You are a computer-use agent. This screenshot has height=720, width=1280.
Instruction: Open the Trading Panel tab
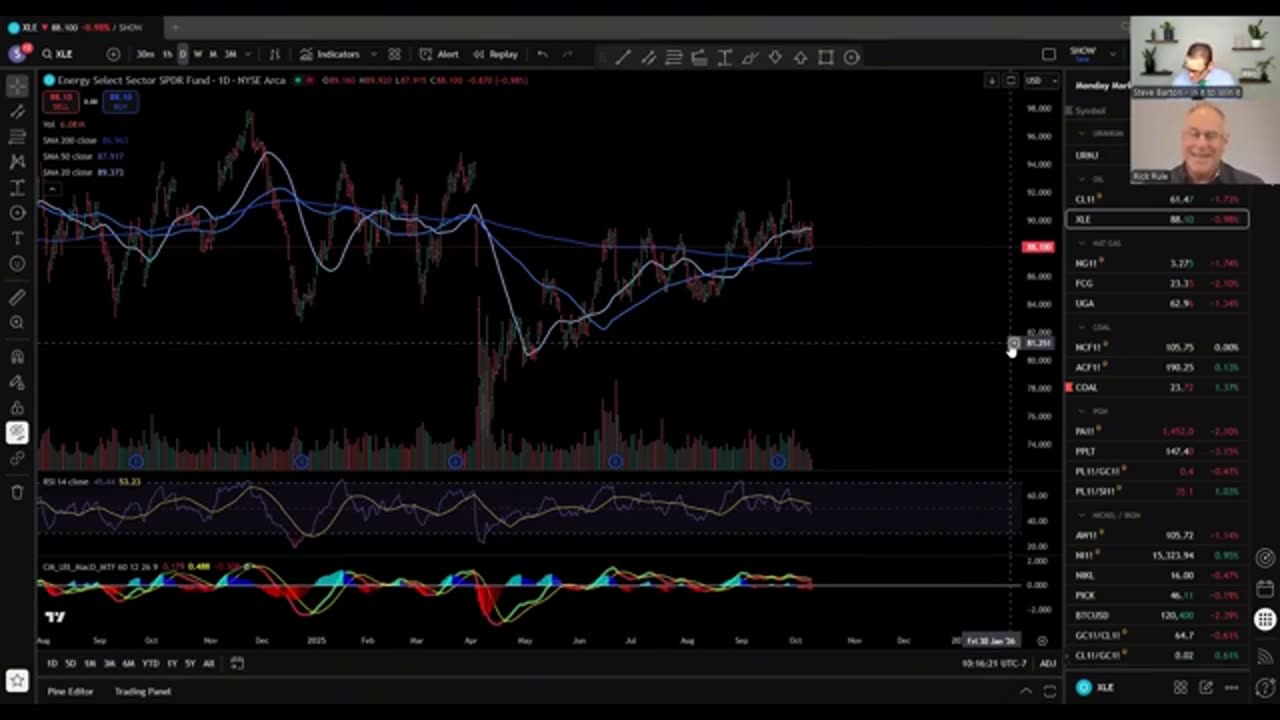tap(143, 691)
